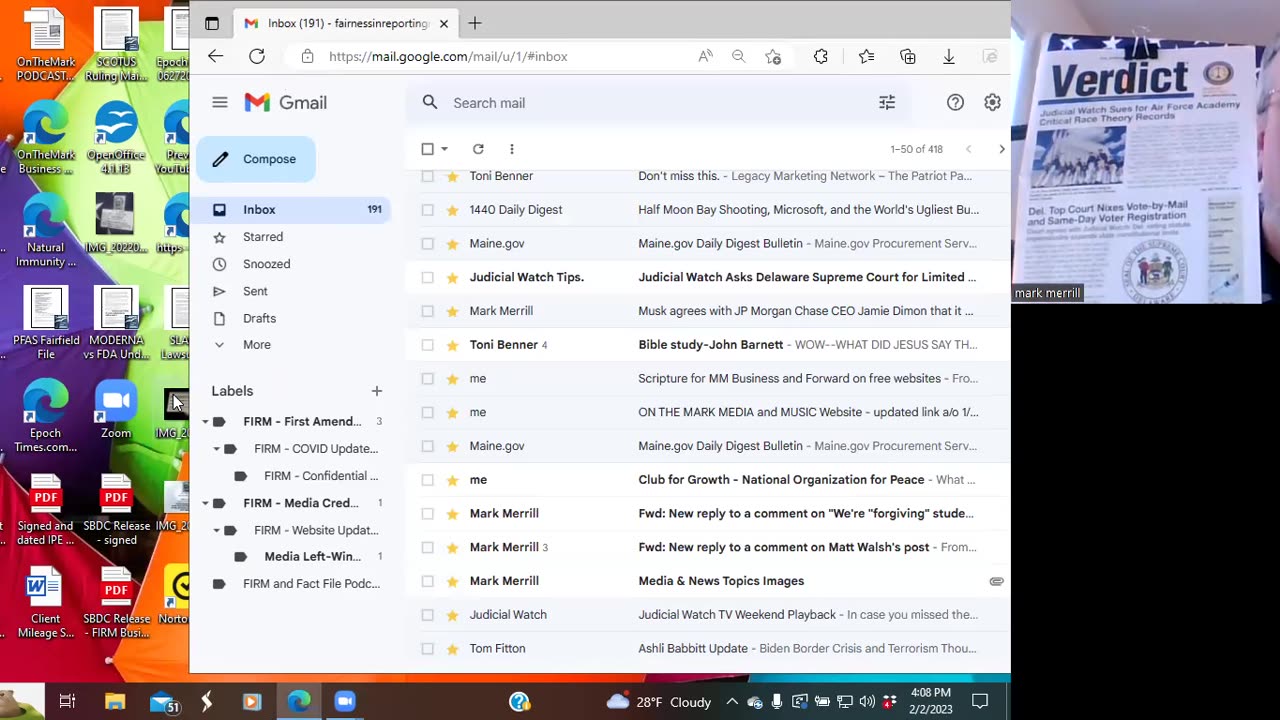Go to newer messages page arrow
Viewport: 1280px width, 720px height.
968,149
